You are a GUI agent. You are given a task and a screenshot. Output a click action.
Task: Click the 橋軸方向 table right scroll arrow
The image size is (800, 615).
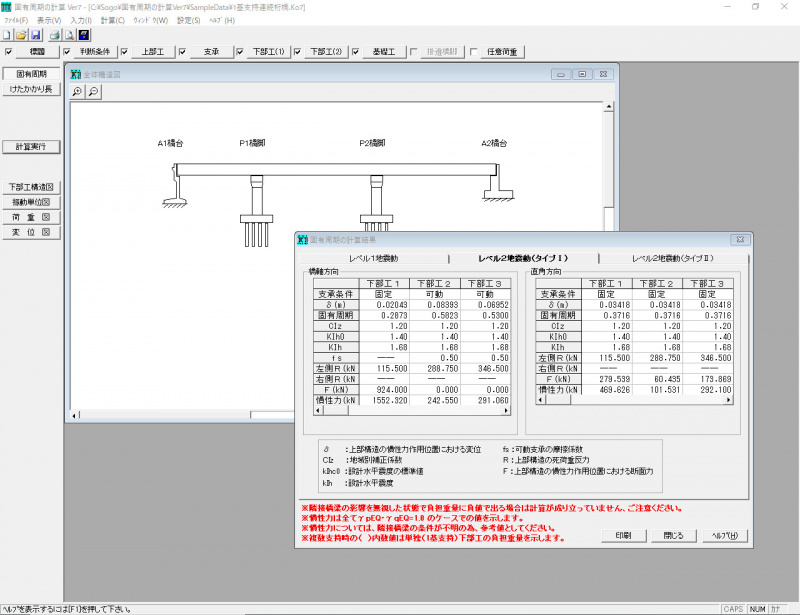pos(506,411)
